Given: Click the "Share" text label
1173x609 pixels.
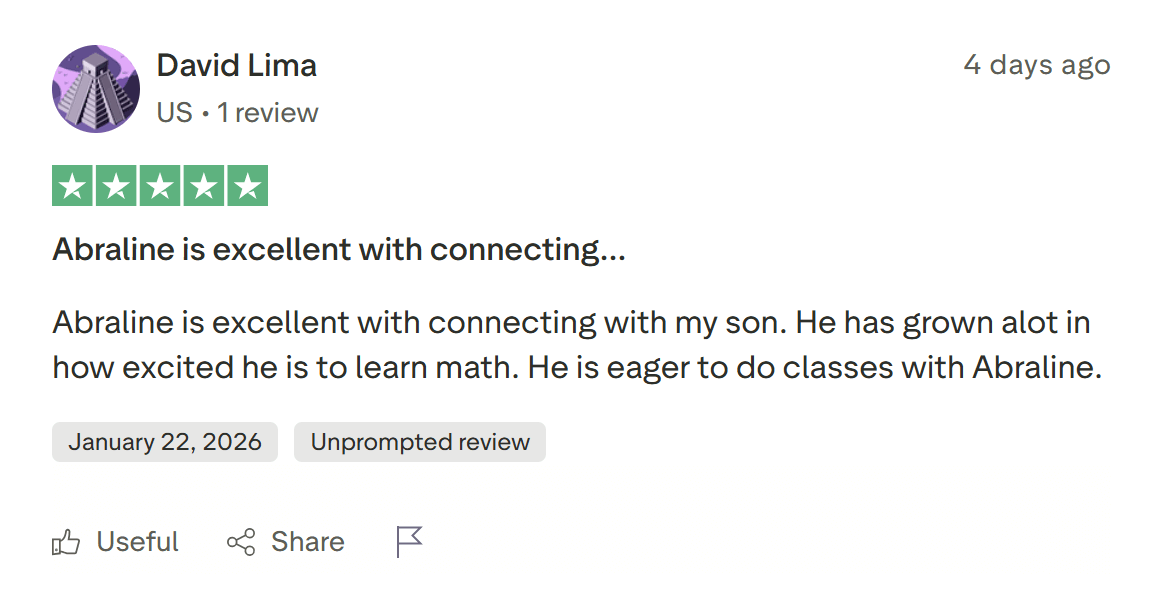Looking at the screenshot, I should click(x=308, y=542).
